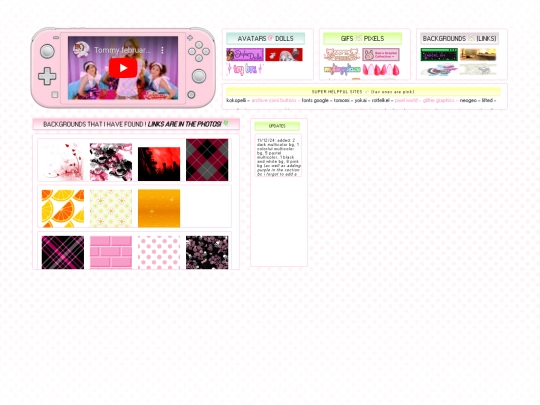Open the red anime girl site button
Screen dimensions: 540x405
pos(284,55)
